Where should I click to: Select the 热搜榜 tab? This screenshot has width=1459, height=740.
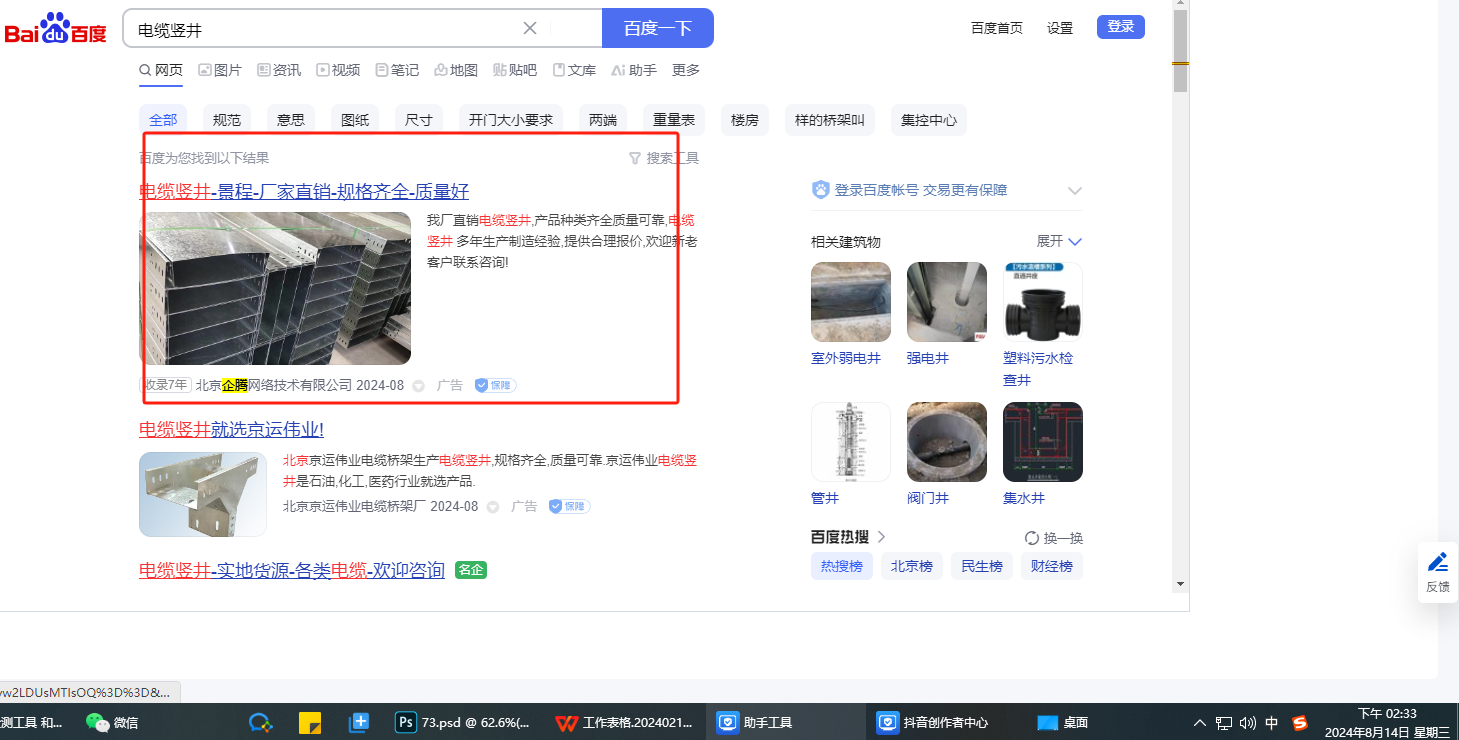coord(842,566)
